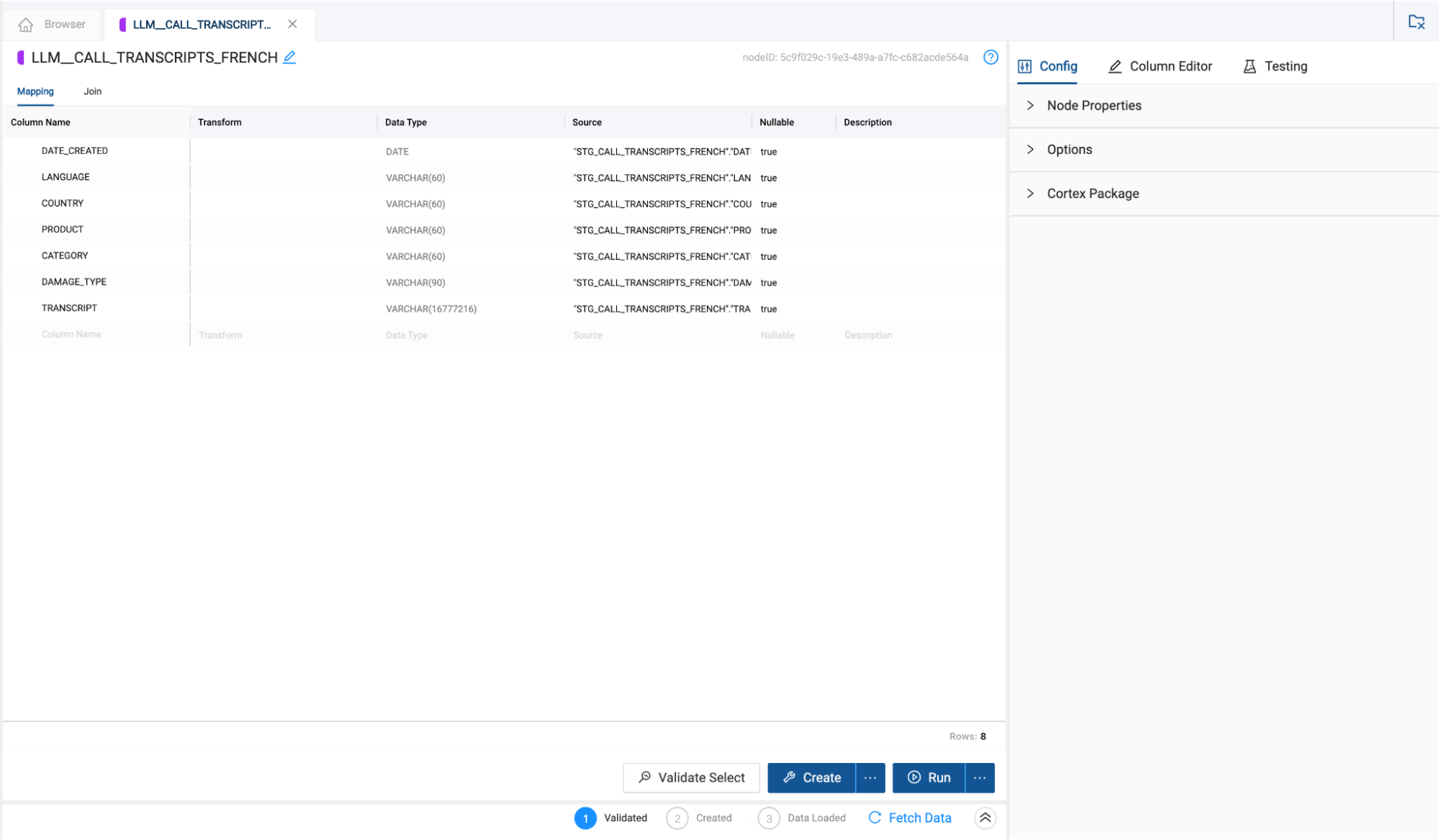Viewport: 1439px width, 840px height.
Task: Click the Validate Select button
Action: point(691,777)
